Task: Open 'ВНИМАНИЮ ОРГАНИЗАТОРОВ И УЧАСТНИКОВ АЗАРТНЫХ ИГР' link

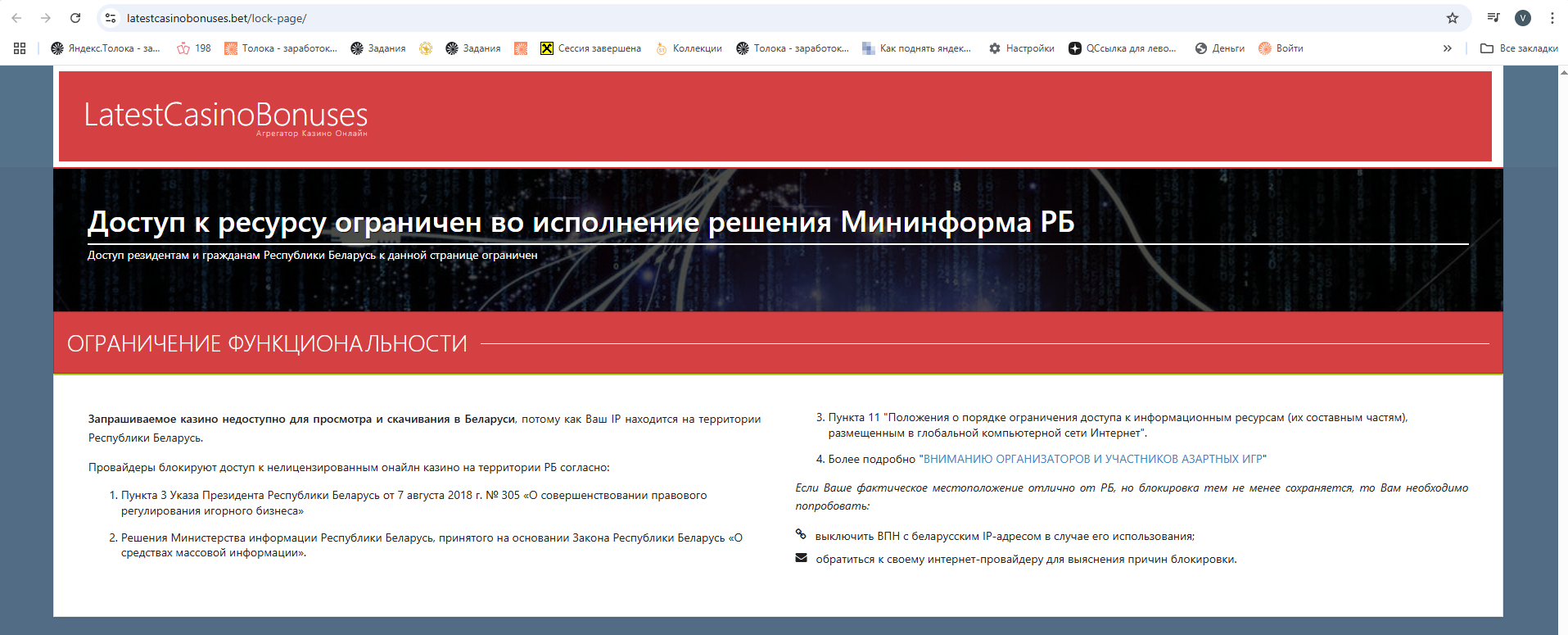Action: click(1092, 459)
